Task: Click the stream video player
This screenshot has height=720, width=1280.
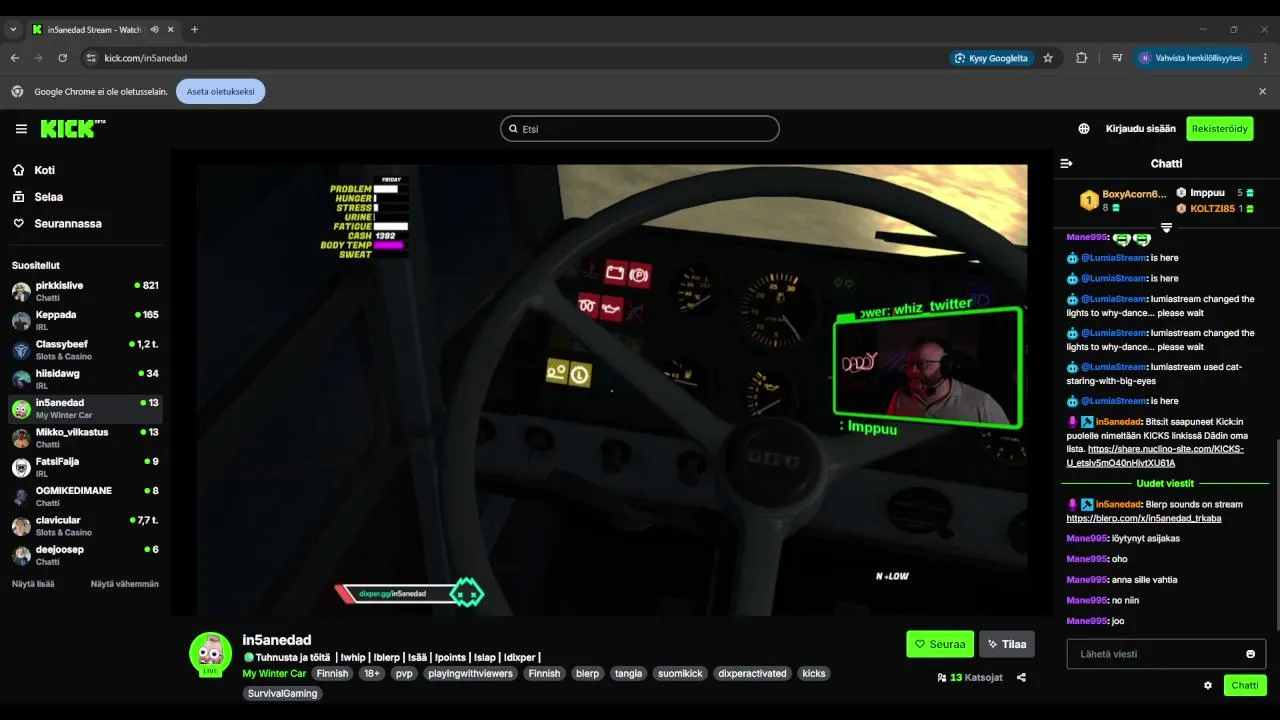Action: tap(611, 389)
